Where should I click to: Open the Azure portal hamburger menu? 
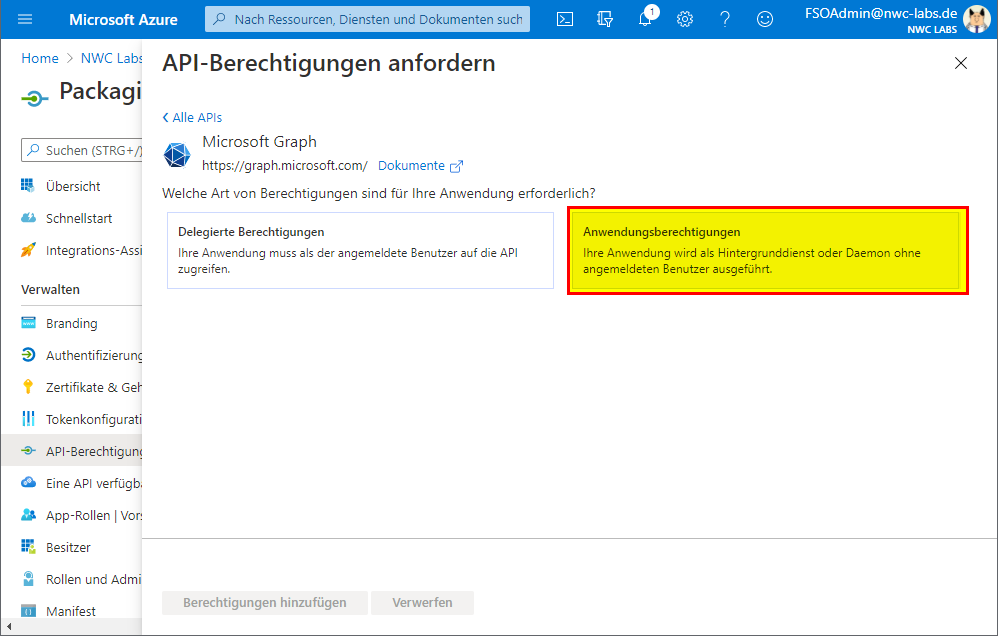coord(25,19)
